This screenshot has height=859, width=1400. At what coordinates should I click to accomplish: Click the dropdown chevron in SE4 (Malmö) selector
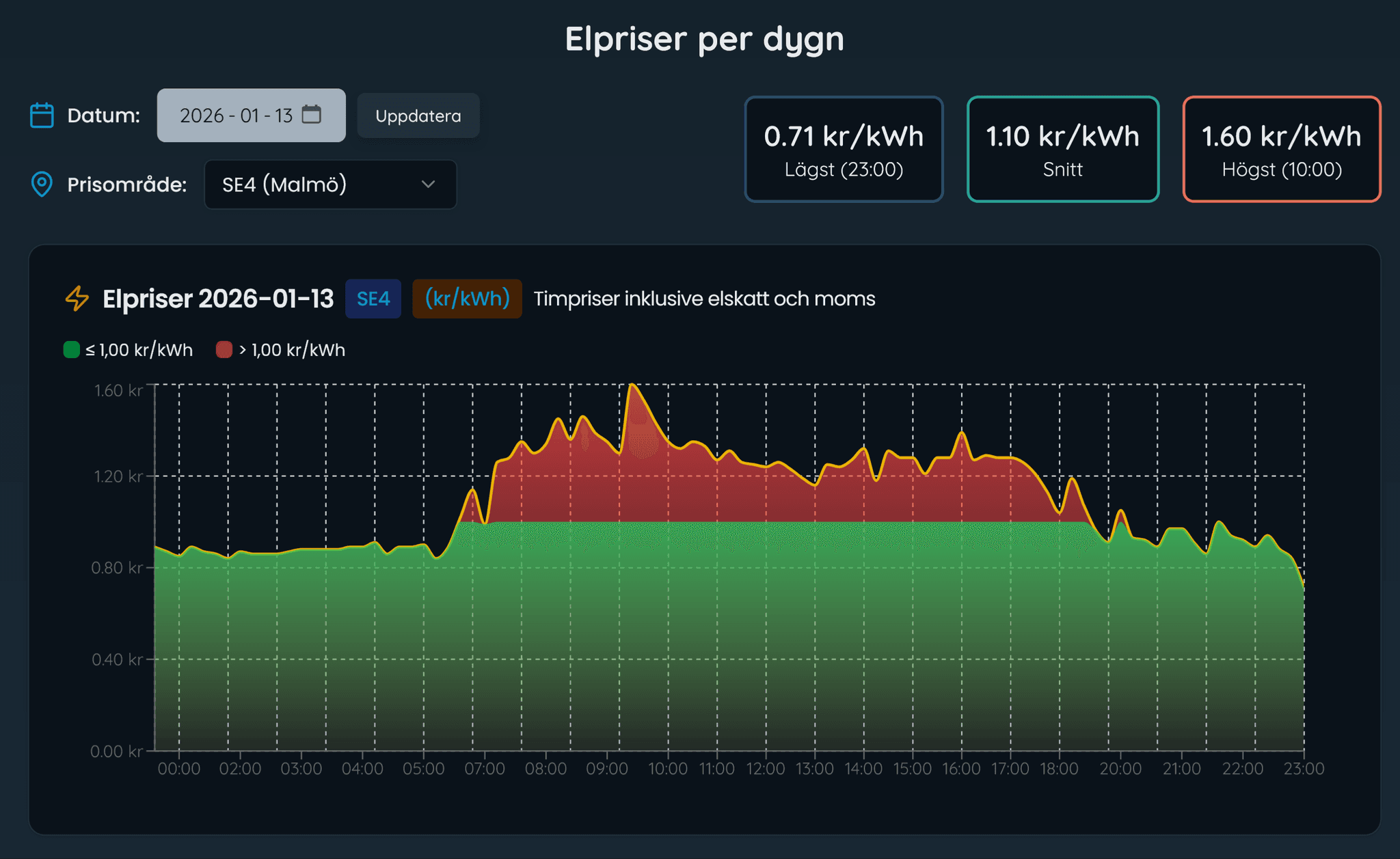click(x=429, y=185)
